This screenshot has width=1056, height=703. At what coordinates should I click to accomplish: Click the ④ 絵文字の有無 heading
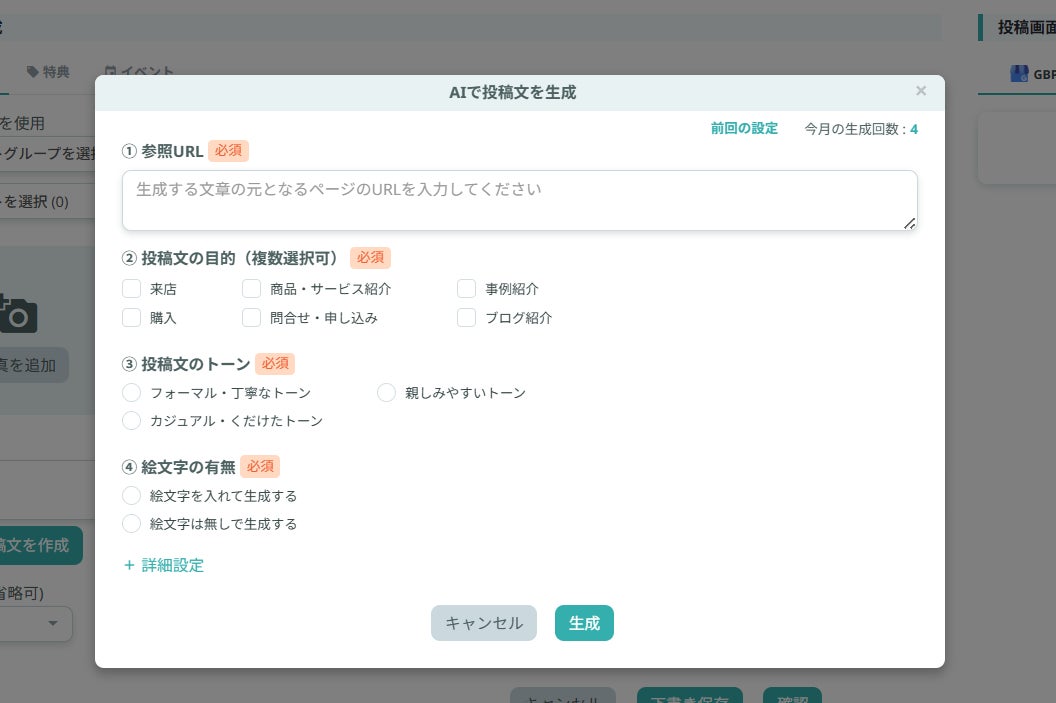(178, 467)
